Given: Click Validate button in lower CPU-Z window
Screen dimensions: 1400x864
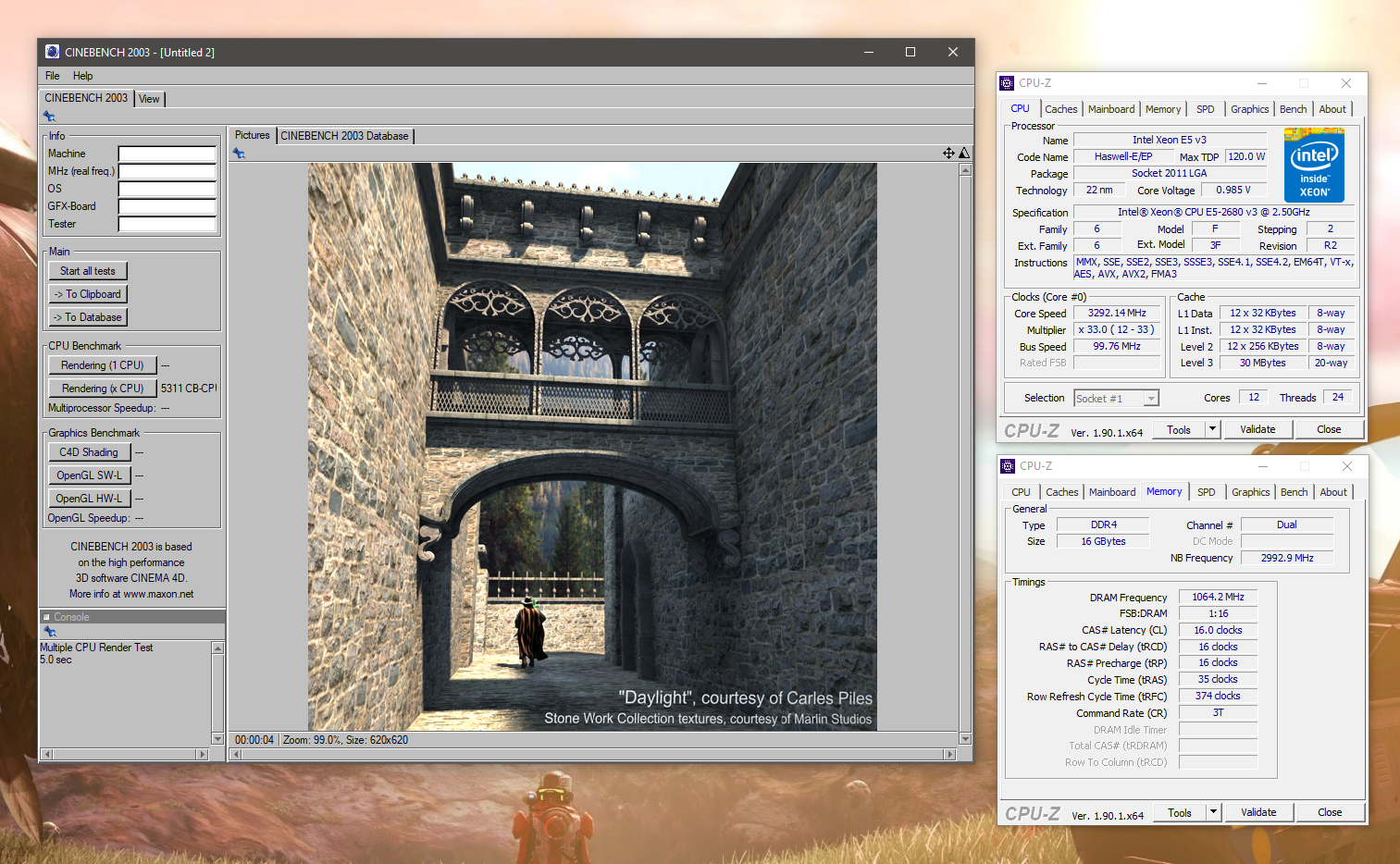Looking at the screenshot, I should point(1258,812).
